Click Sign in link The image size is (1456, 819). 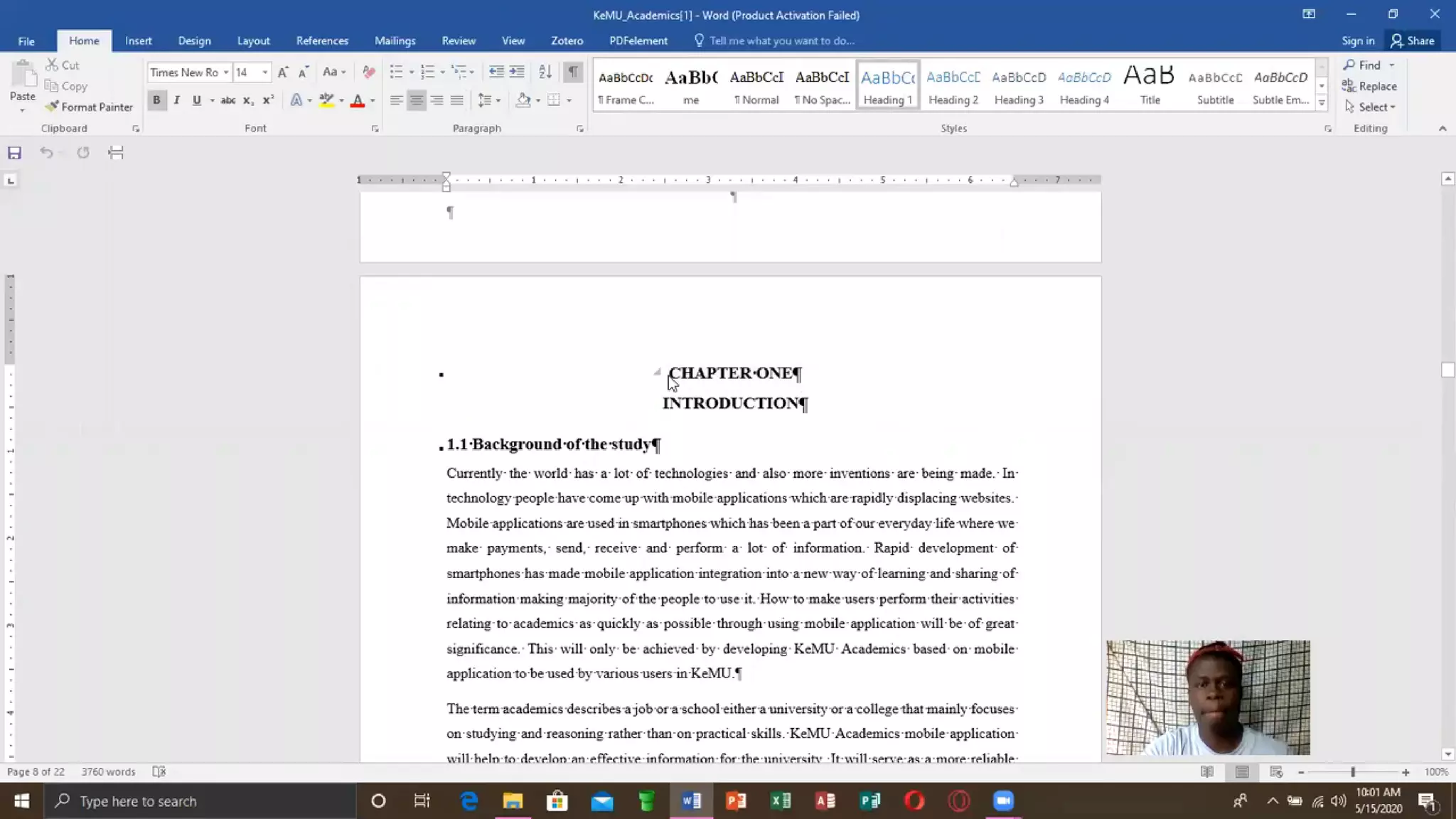(1358, 41)
